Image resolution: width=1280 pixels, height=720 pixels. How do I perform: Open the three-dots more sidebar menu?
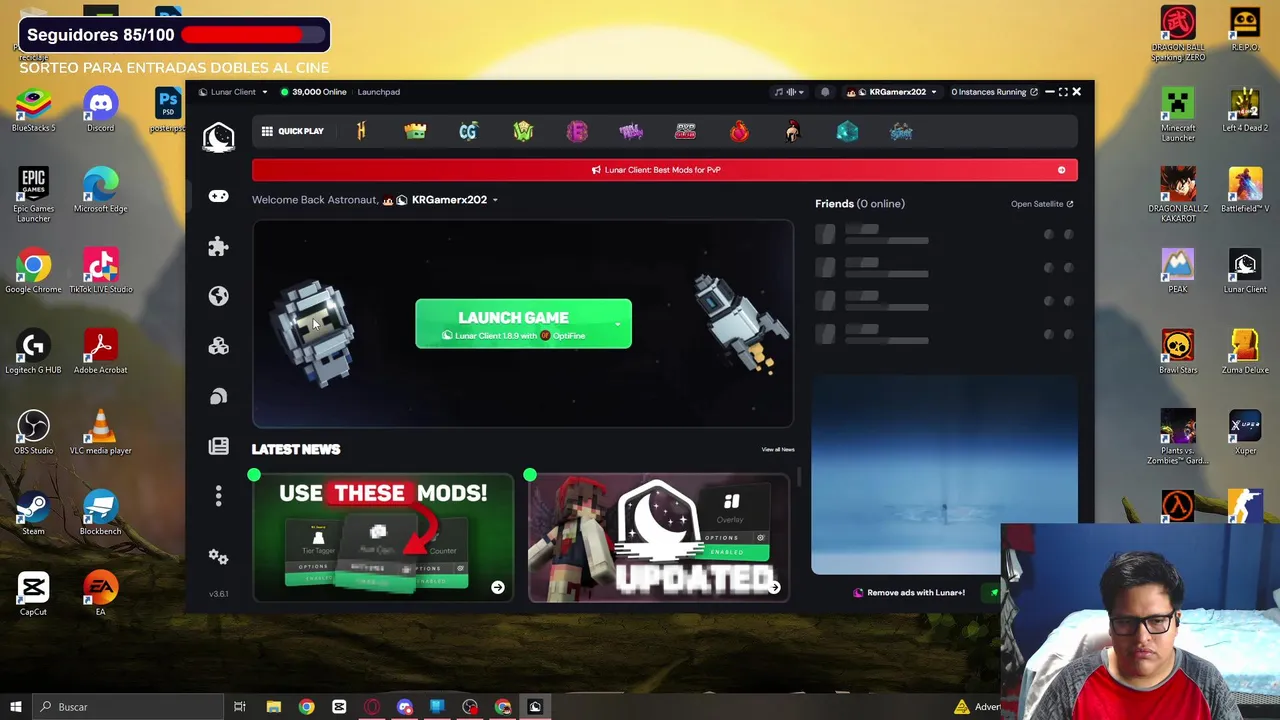point(218,496)
